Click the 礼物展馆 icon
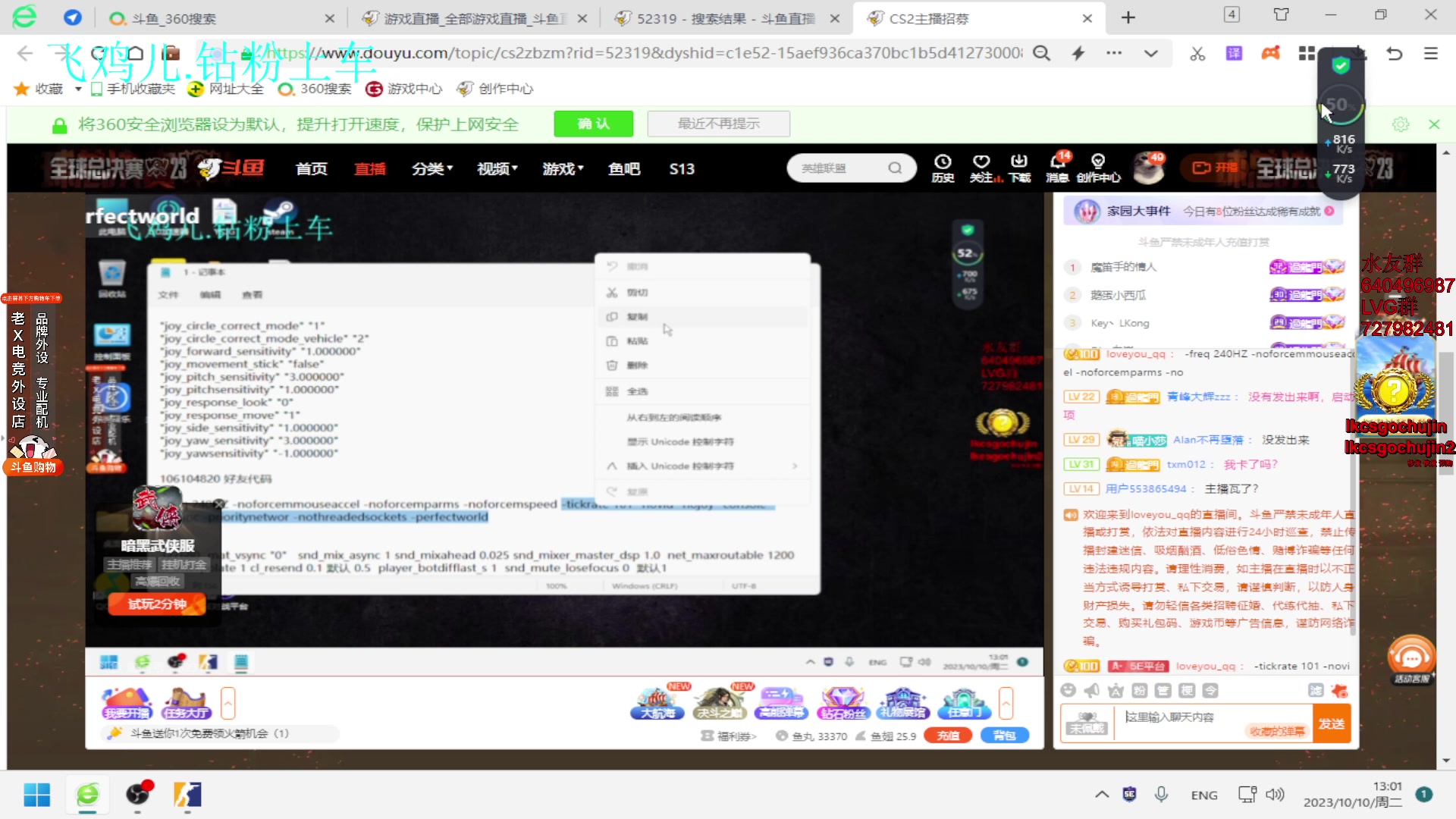1456x819 pixels. tap(902, 702)
